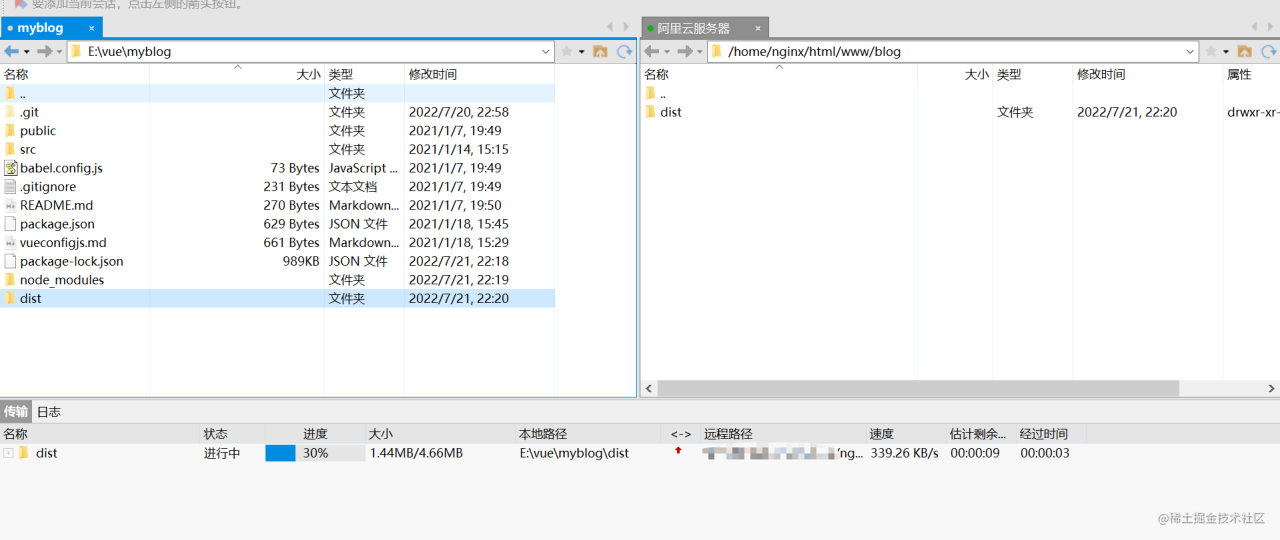Select the vueconfigjs.md file
Viewport: 1280px width, 540px height.
[277, 242]
